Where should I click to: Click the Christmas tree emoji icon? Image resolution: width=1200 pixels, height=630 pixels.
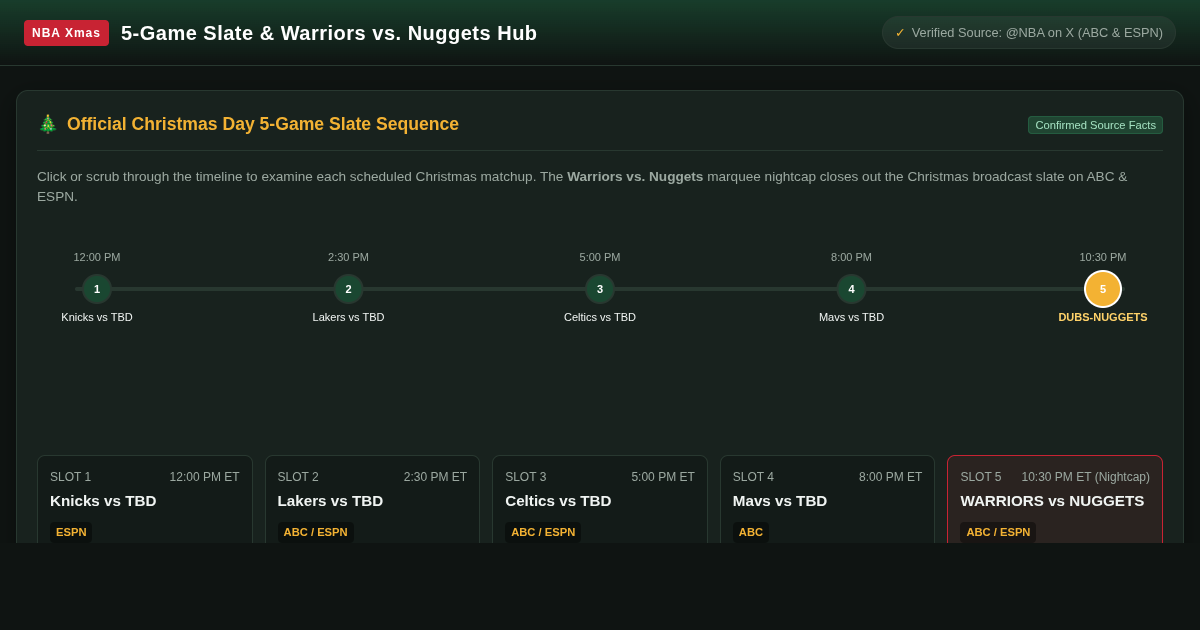click(48, 124)
